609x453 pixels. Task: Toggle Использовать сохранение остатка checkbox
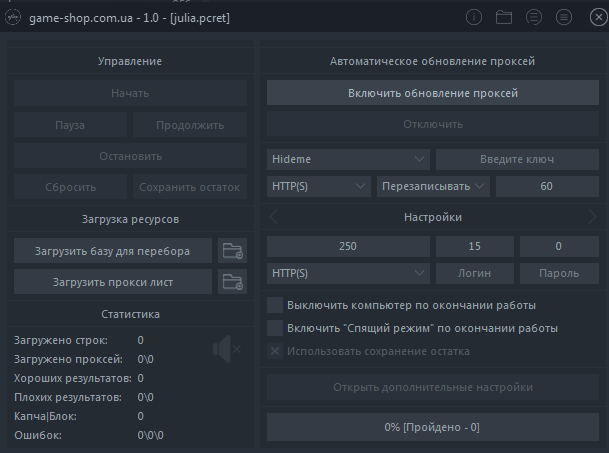(275, 351)
